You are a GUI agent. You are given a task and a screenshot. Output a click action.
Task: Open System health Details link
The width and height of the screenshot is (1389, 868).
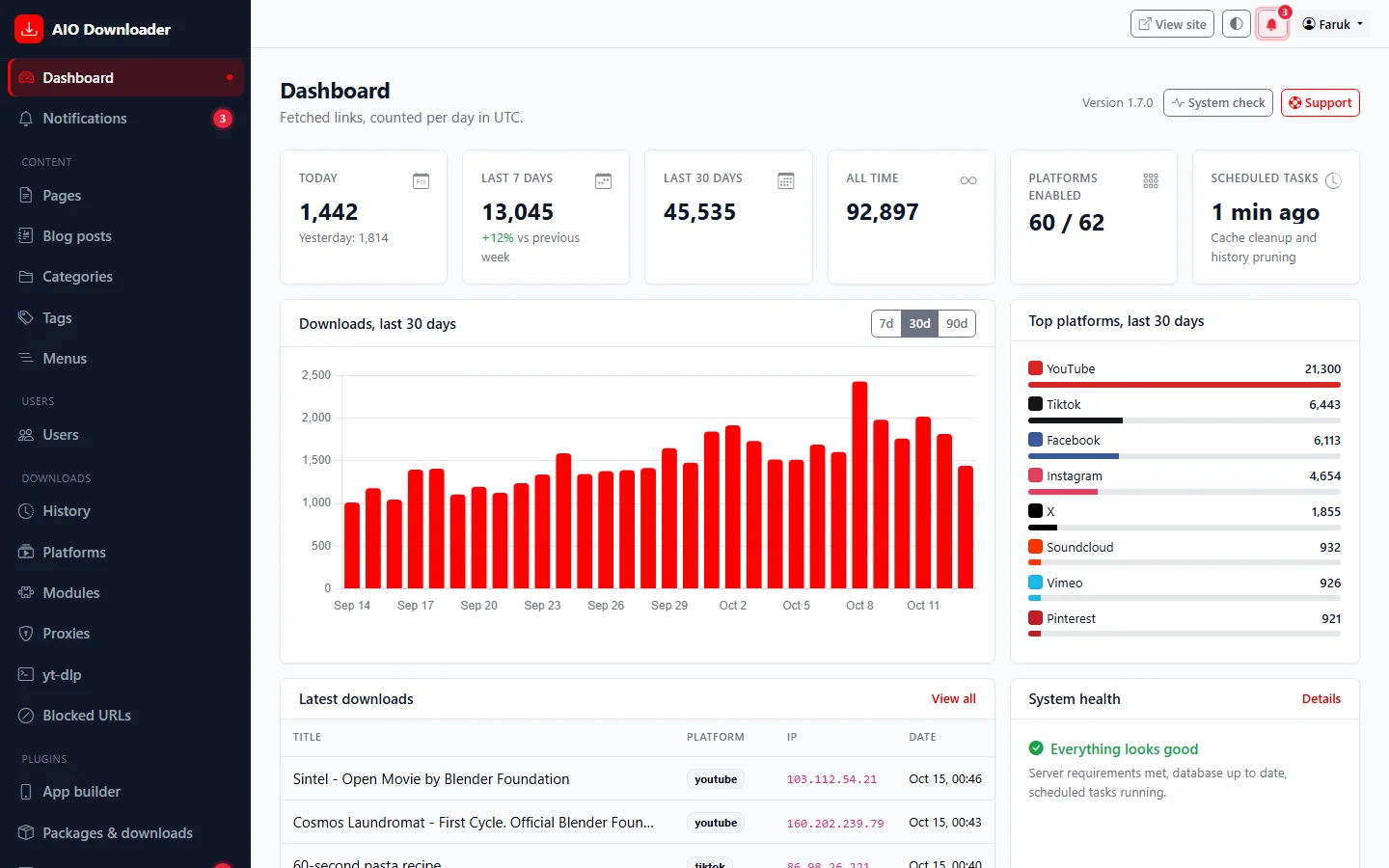1321,699
